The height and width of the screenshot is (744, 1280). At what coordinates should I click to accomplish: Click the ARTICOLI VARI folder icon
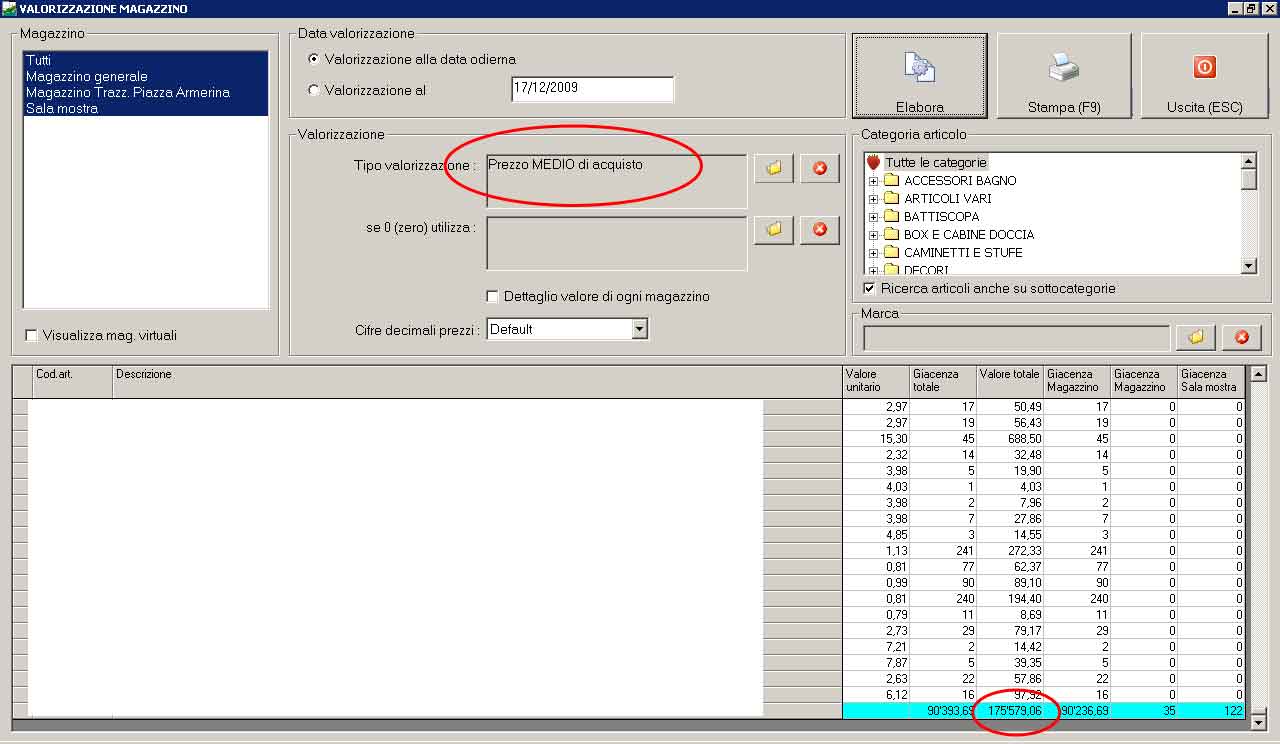[892, 199]
